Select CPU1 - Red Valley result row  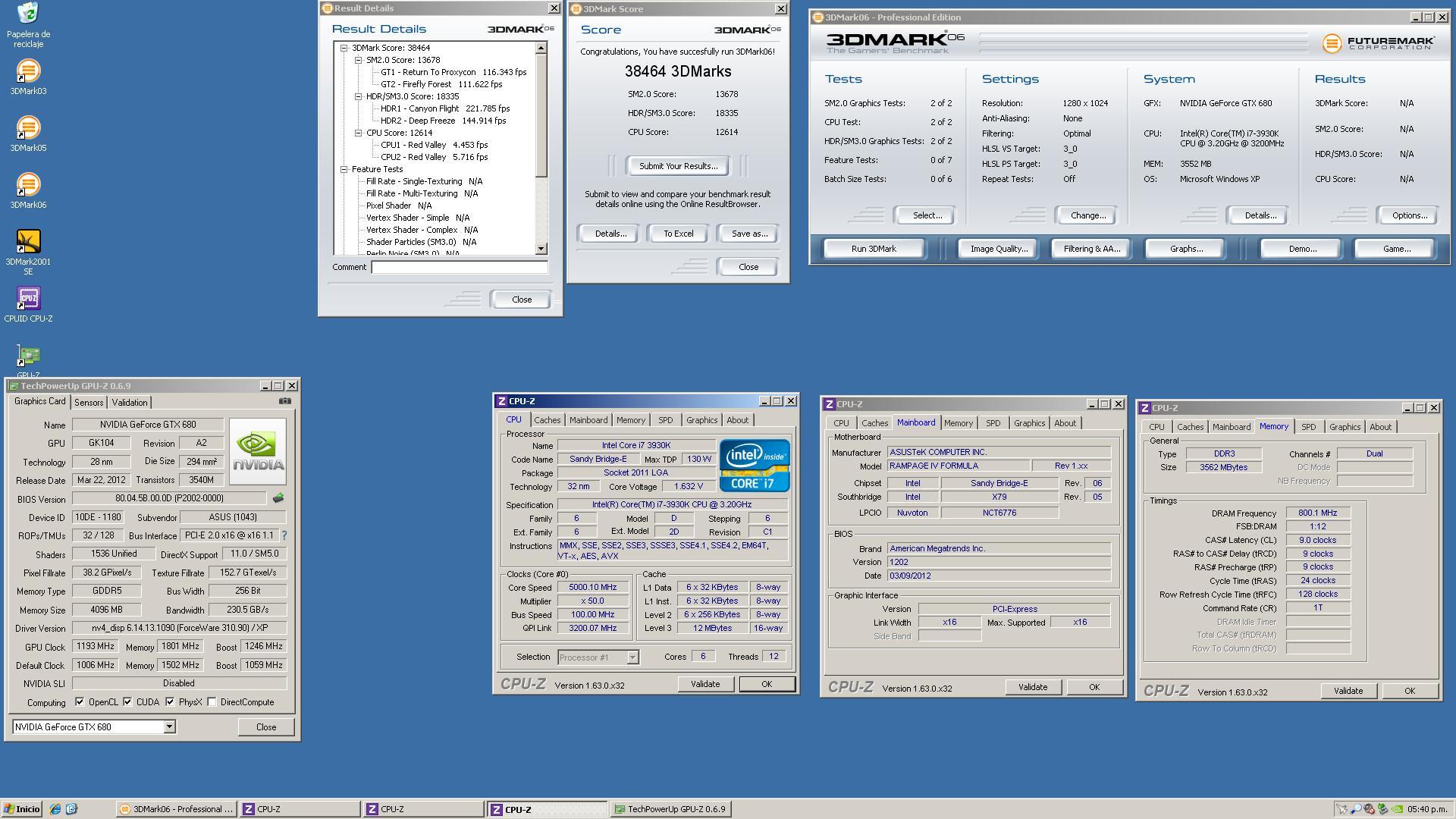coord(434,145)
